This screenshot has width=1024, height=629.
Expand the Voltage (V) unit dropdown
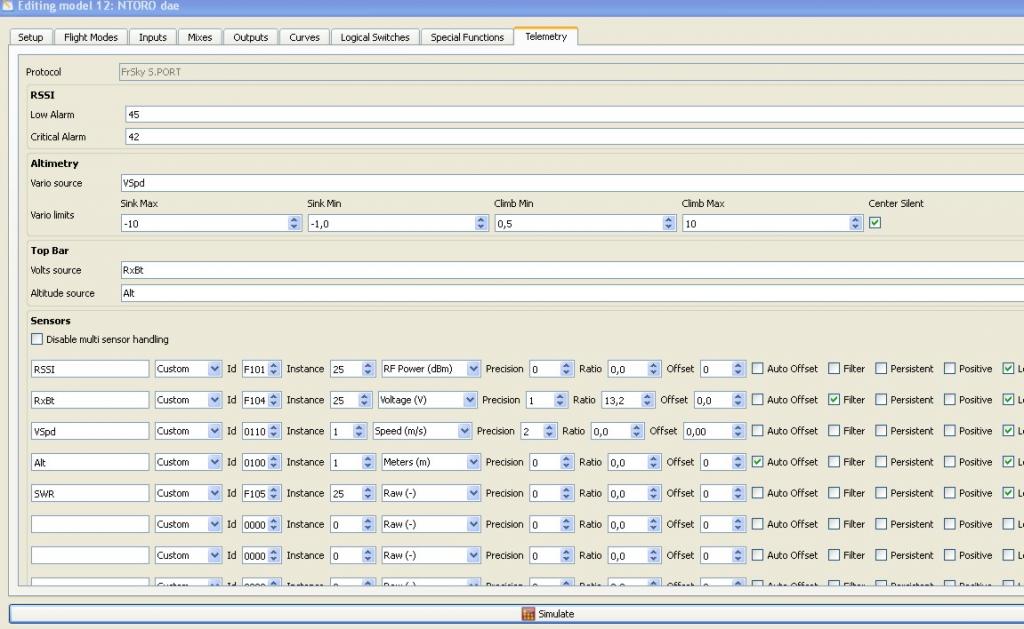pos(427,400)
